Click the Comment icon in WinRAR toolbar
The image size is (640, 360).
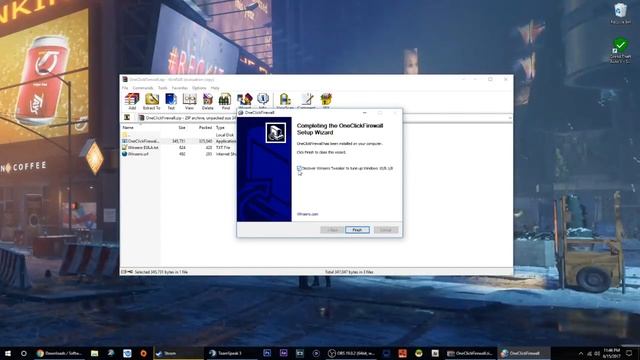tap(307, 100)
